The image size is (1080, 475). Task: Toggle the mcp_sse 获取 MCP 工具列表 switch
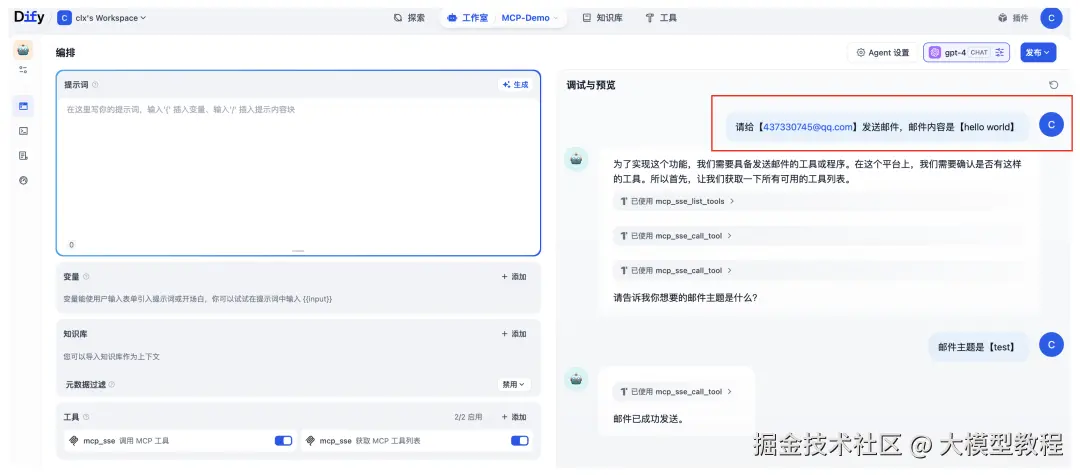(x=519, y=441)
